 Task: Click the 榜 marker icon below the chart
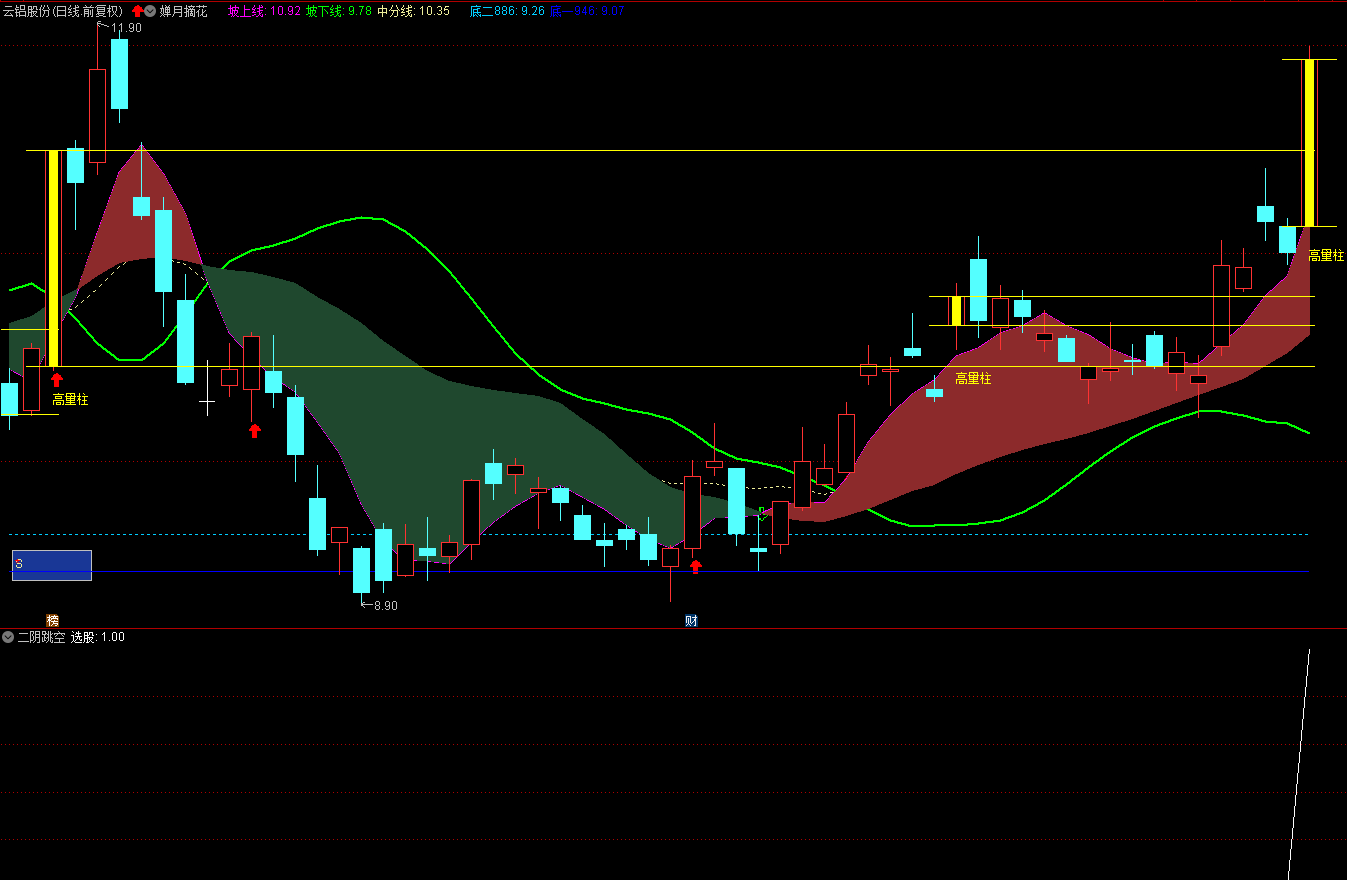pos(53,621)
